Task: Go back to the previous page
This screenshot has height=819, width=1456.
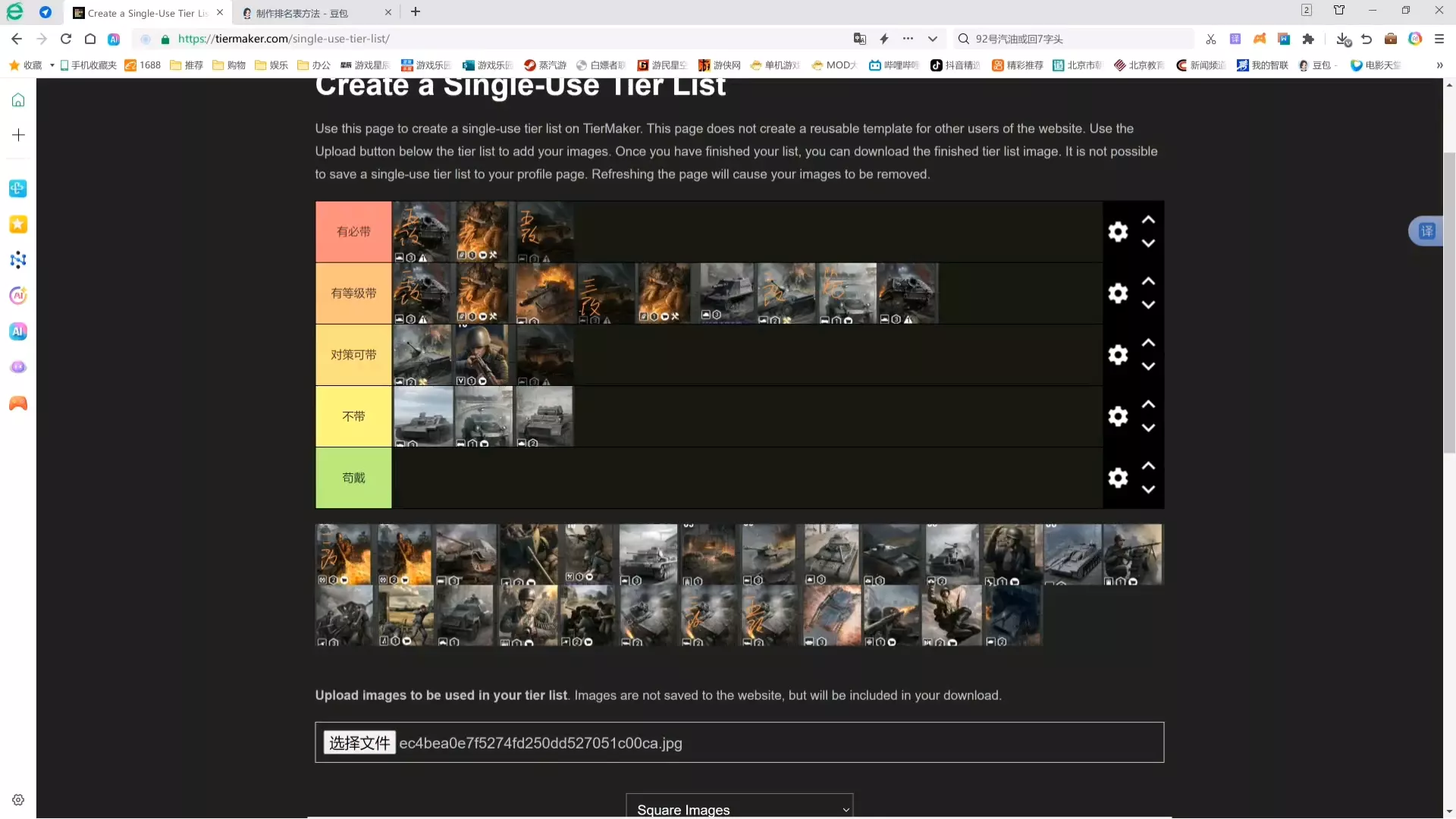Action: point(17,39)
